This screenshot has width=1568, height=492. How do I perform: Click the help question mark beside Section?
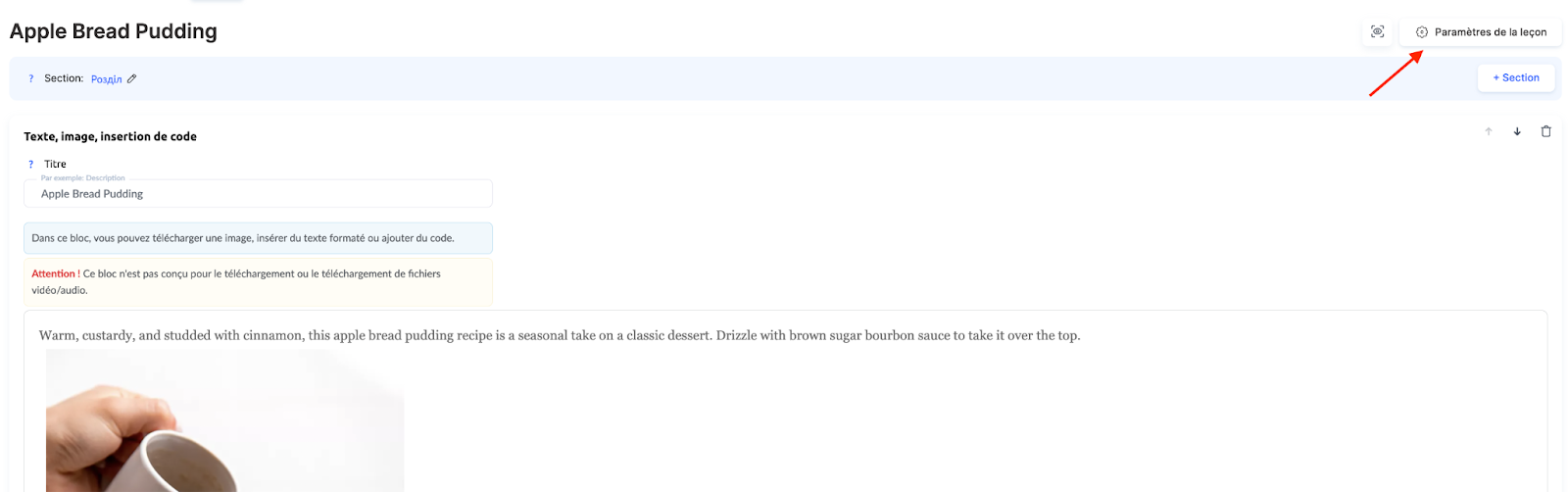coord(31,78)
